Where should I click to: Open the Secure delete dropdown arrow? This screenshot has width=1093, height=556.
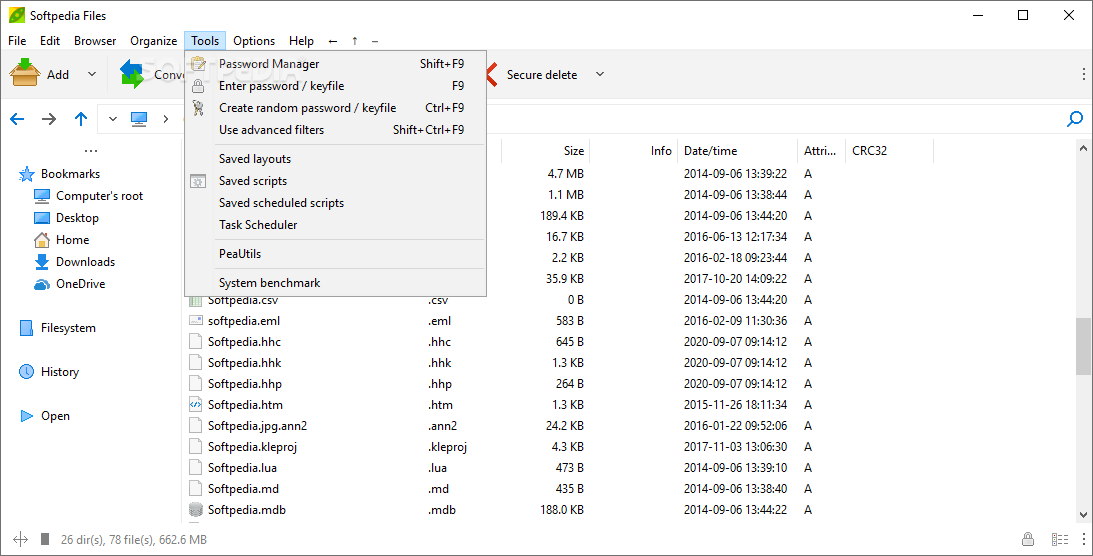pyautogui.click(x=599, y=74)
